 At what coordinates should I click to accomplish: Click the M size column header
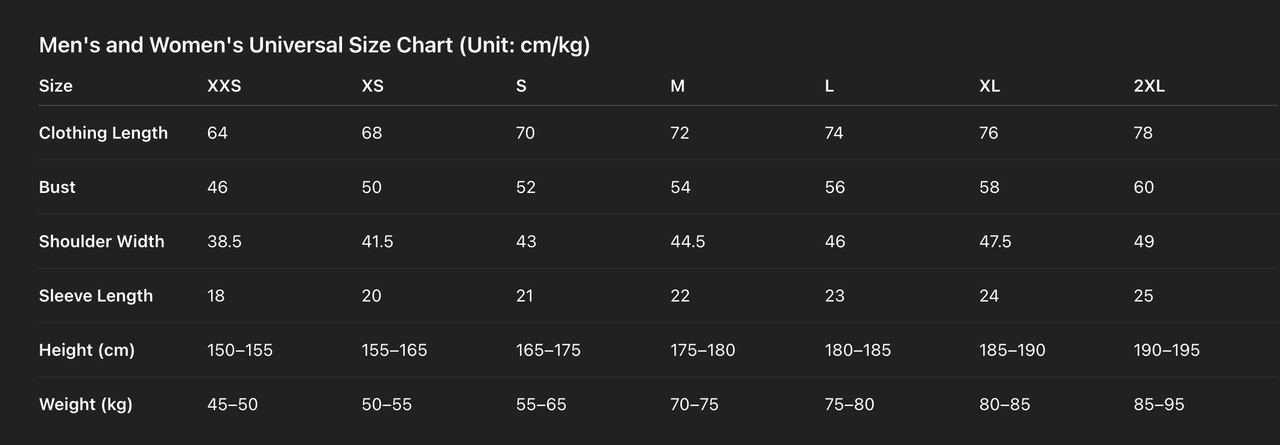[x=677, y=86]
